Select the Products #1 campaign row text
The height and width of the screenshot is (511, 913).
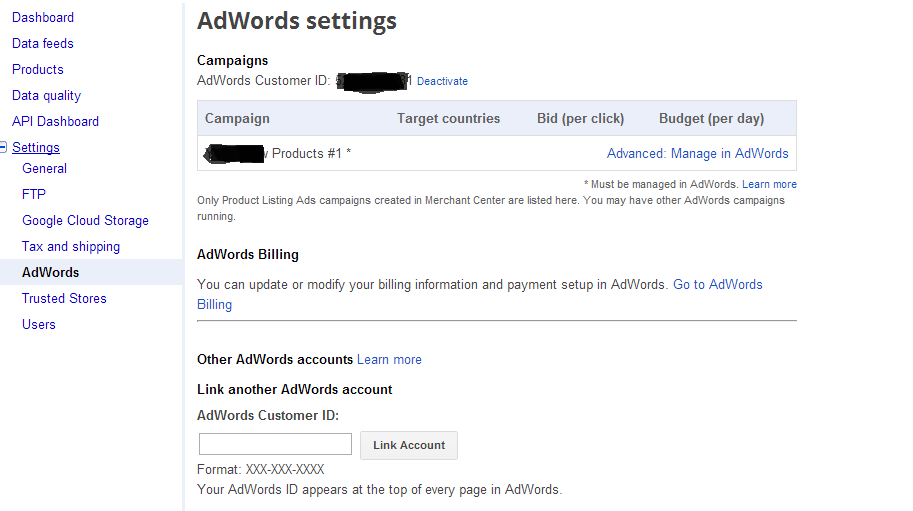coord(311,154)
